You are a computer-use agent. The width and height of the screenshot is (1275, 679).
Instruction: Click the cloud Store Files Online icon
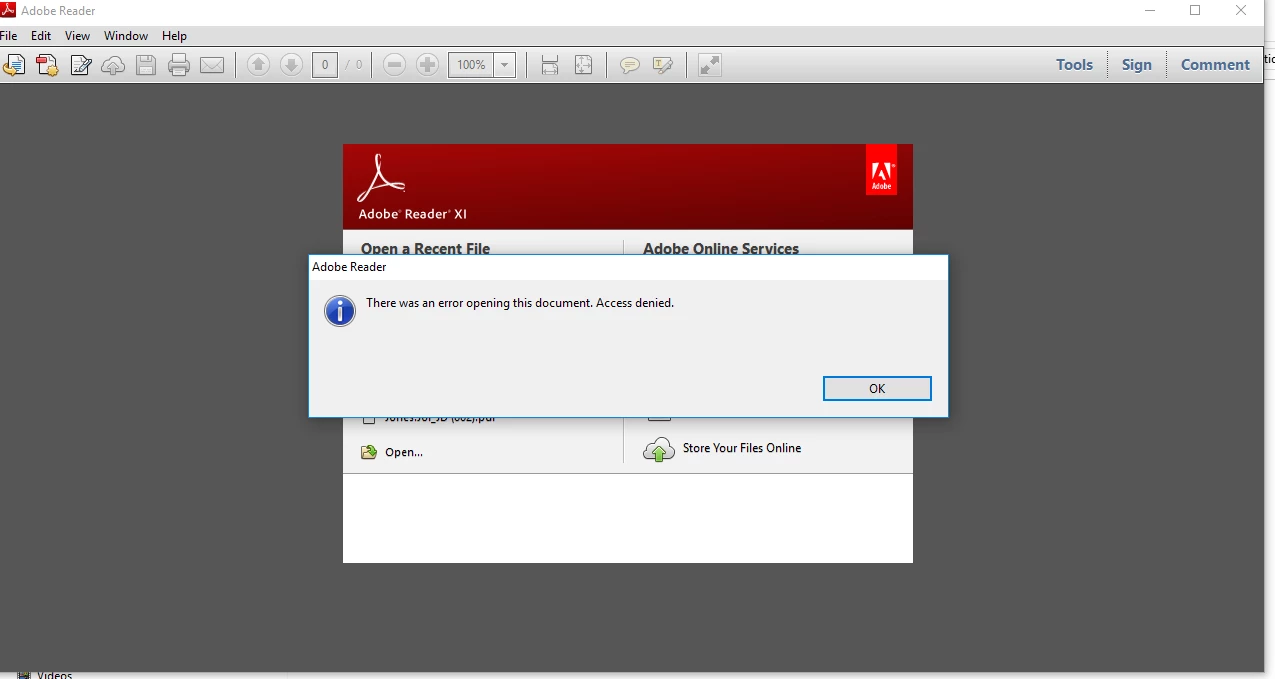click(659, 449)
